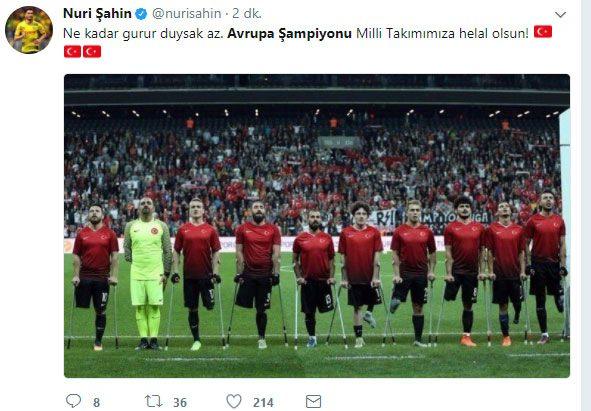The height and width of the screenshot is (411, 591).
Task: Click the like count showing 214
Action: click(263, 402)
